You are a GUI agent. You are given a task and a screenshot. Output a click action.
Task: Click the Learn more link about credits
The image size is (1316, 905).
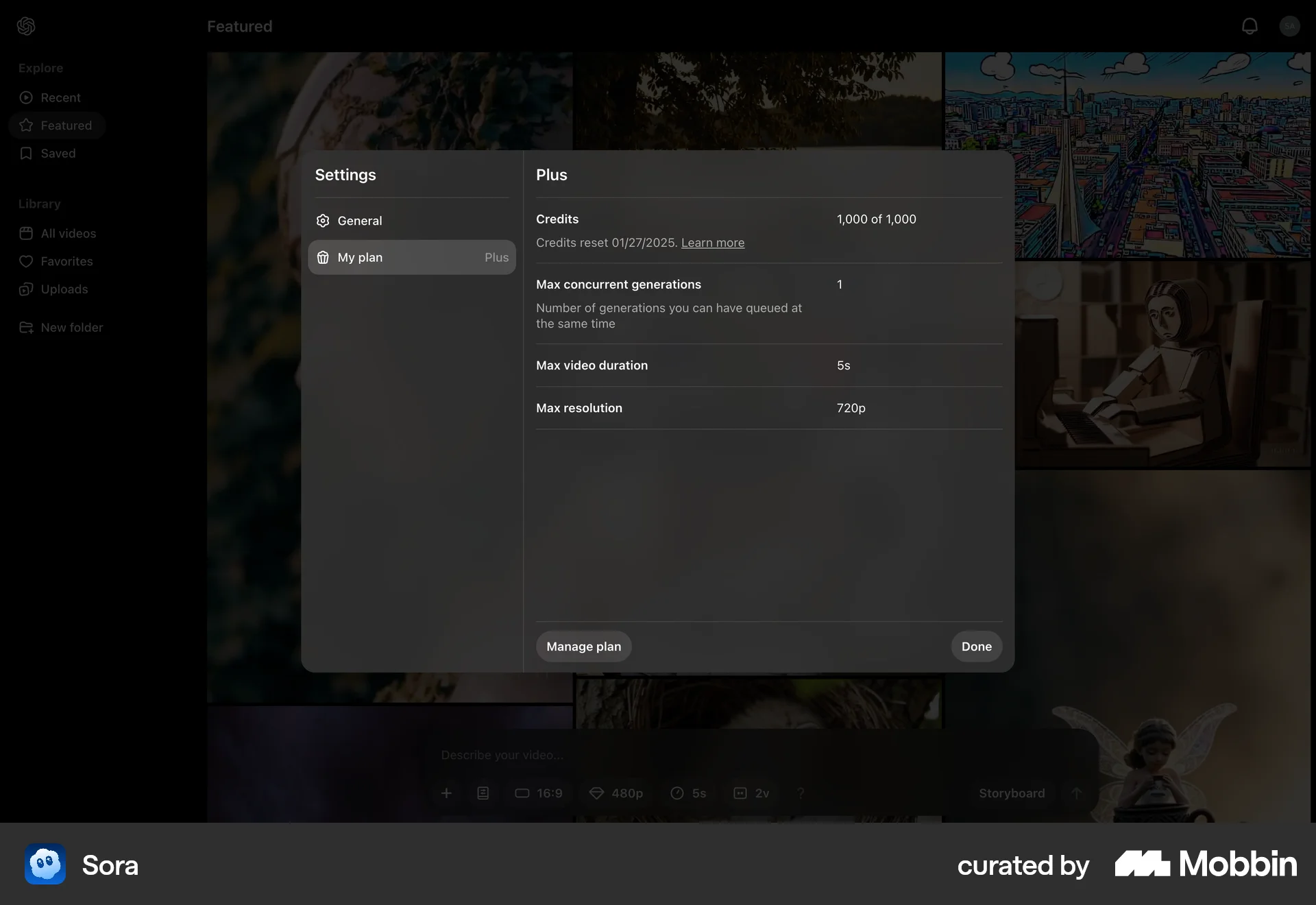tap(713, 243)
